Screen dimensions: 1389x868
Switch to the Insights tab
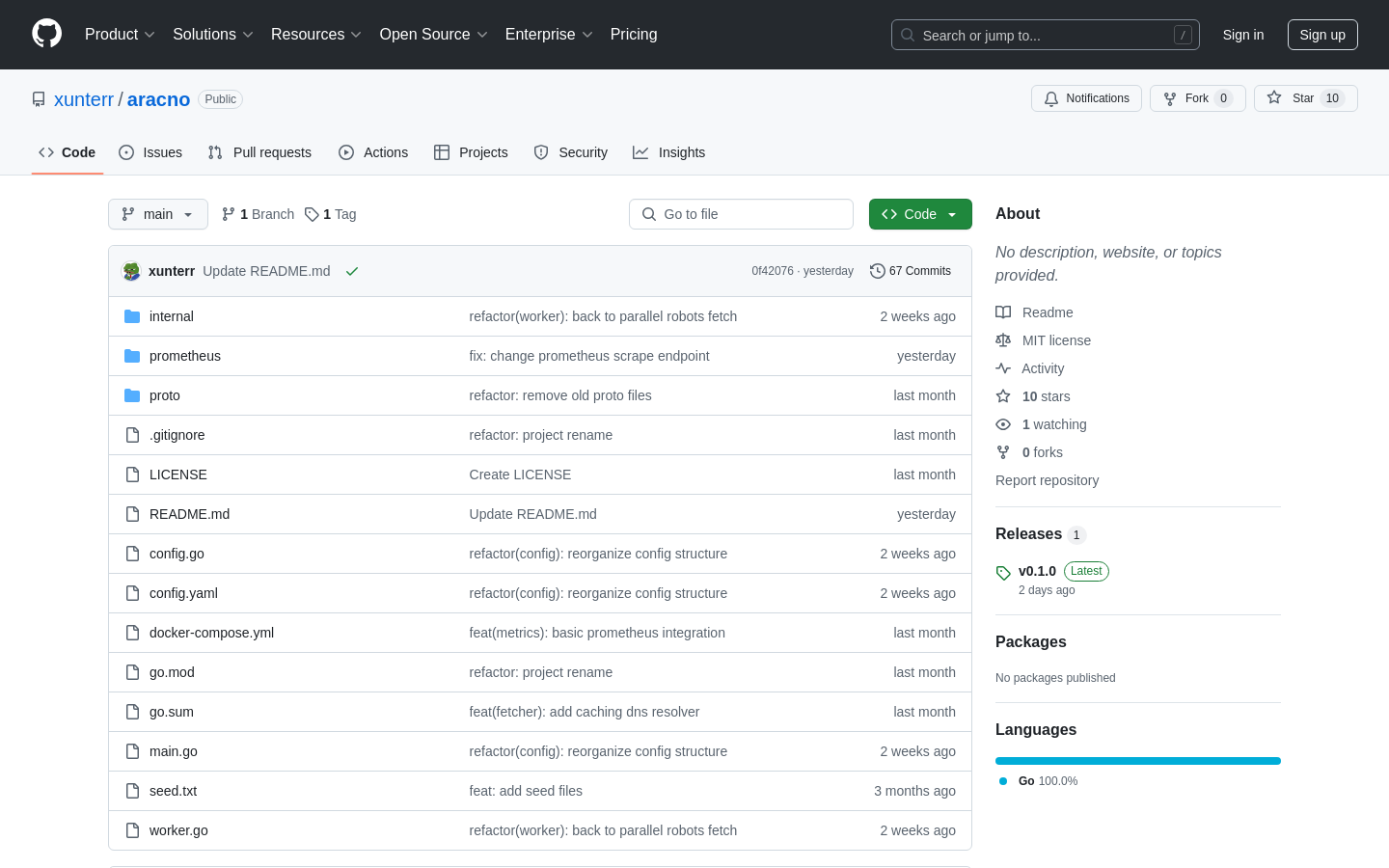(x=669, y=152)
